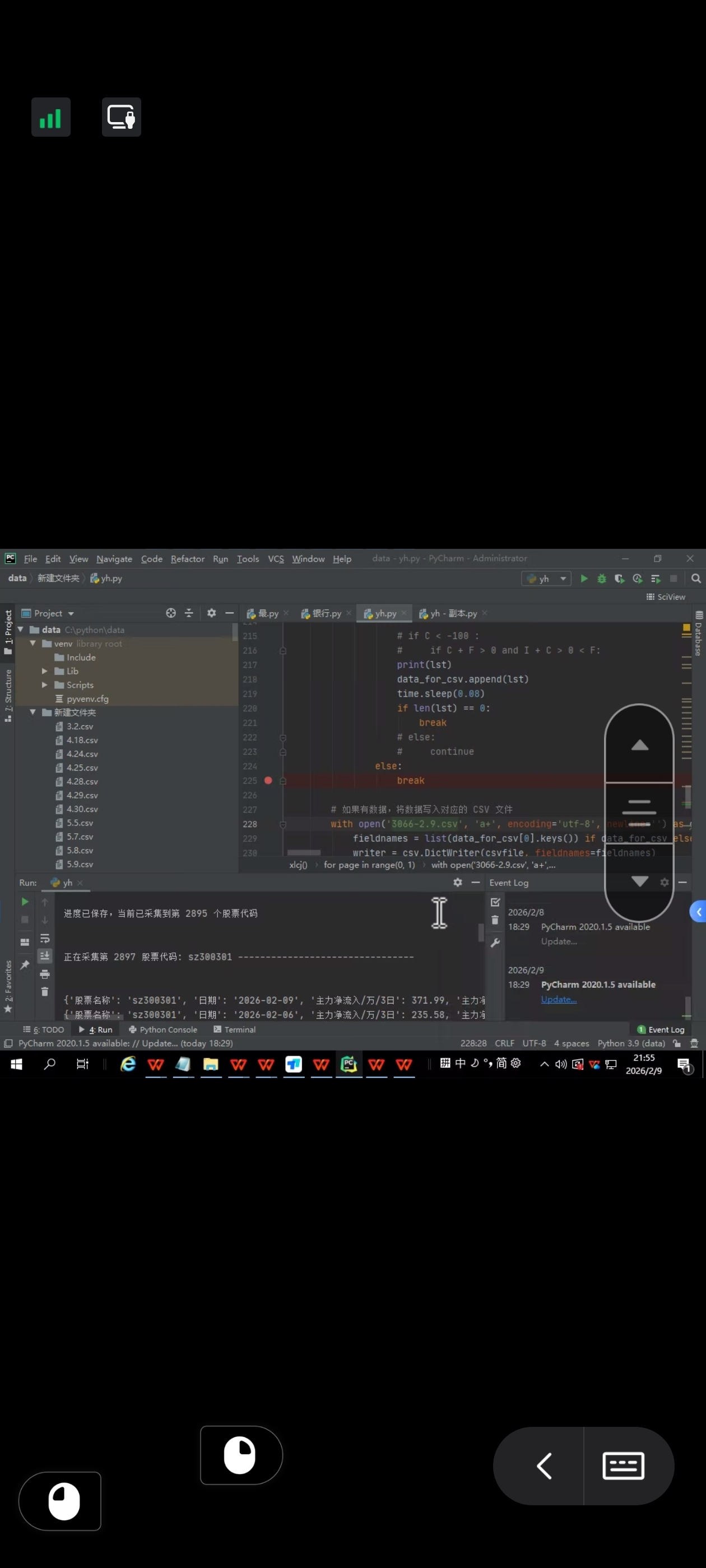706x1568 pixels.
Task: Run the yh configuration with green play button
Action: [x=583, y=578]
